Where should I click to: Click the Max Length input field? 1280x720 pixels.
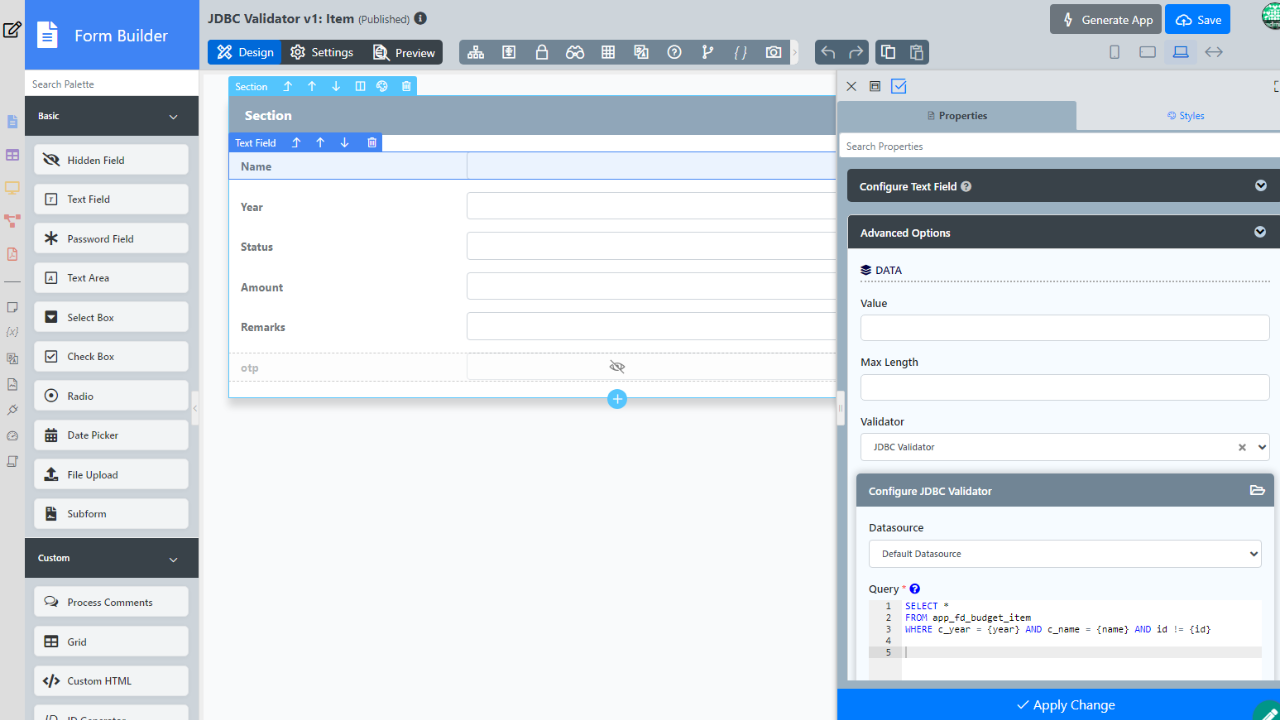[1064, 387]
